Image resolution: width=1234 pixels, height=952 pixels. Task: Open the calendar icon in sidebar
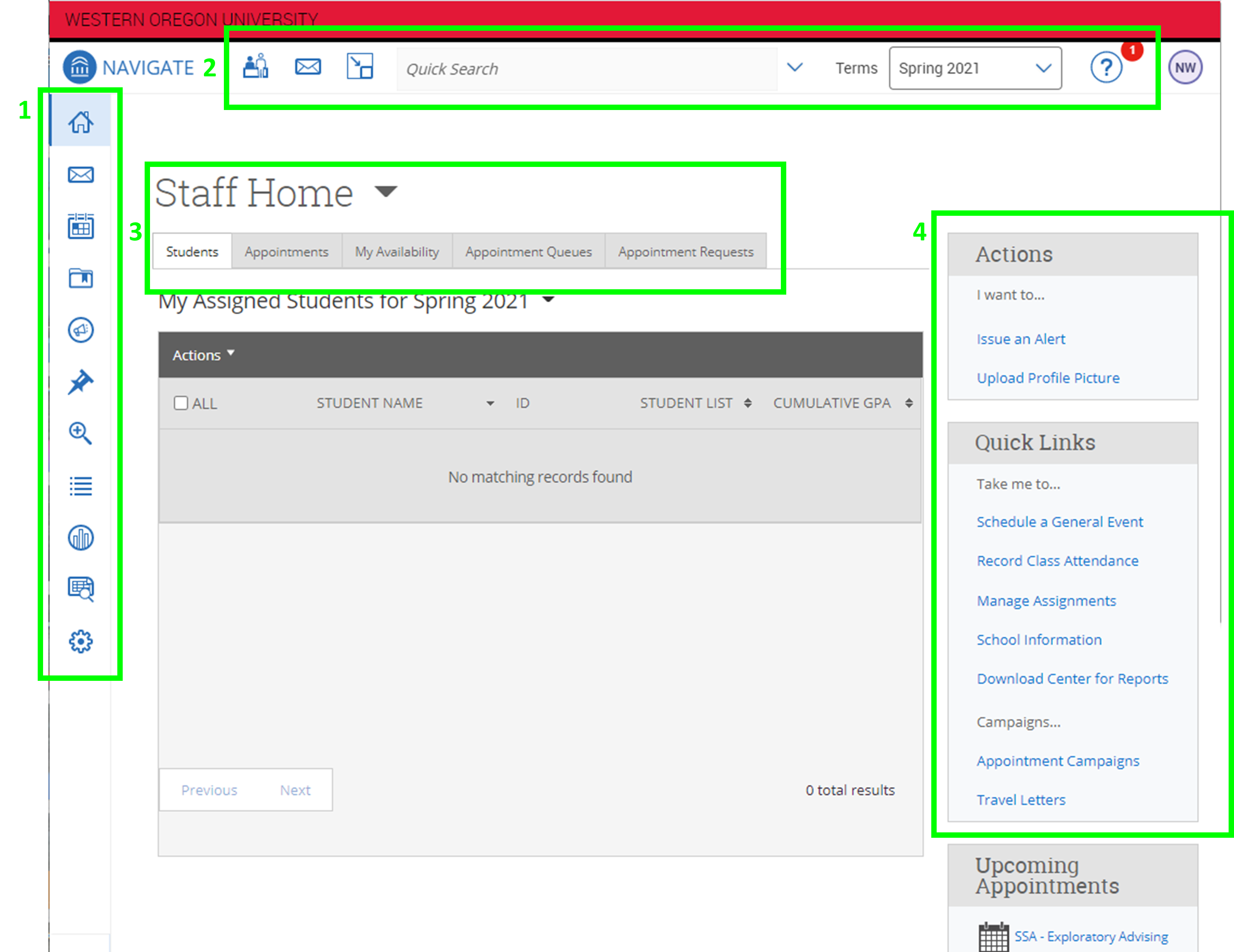pos(81,227)
